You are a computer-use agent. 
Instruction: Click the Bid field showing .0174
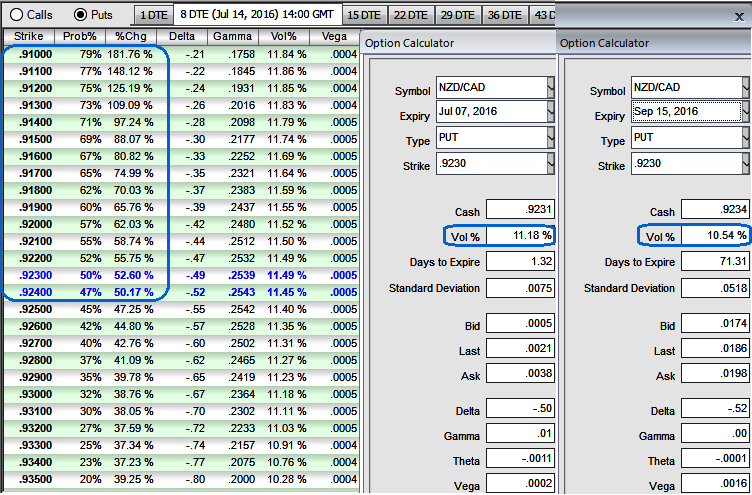(x=714, y=324)
